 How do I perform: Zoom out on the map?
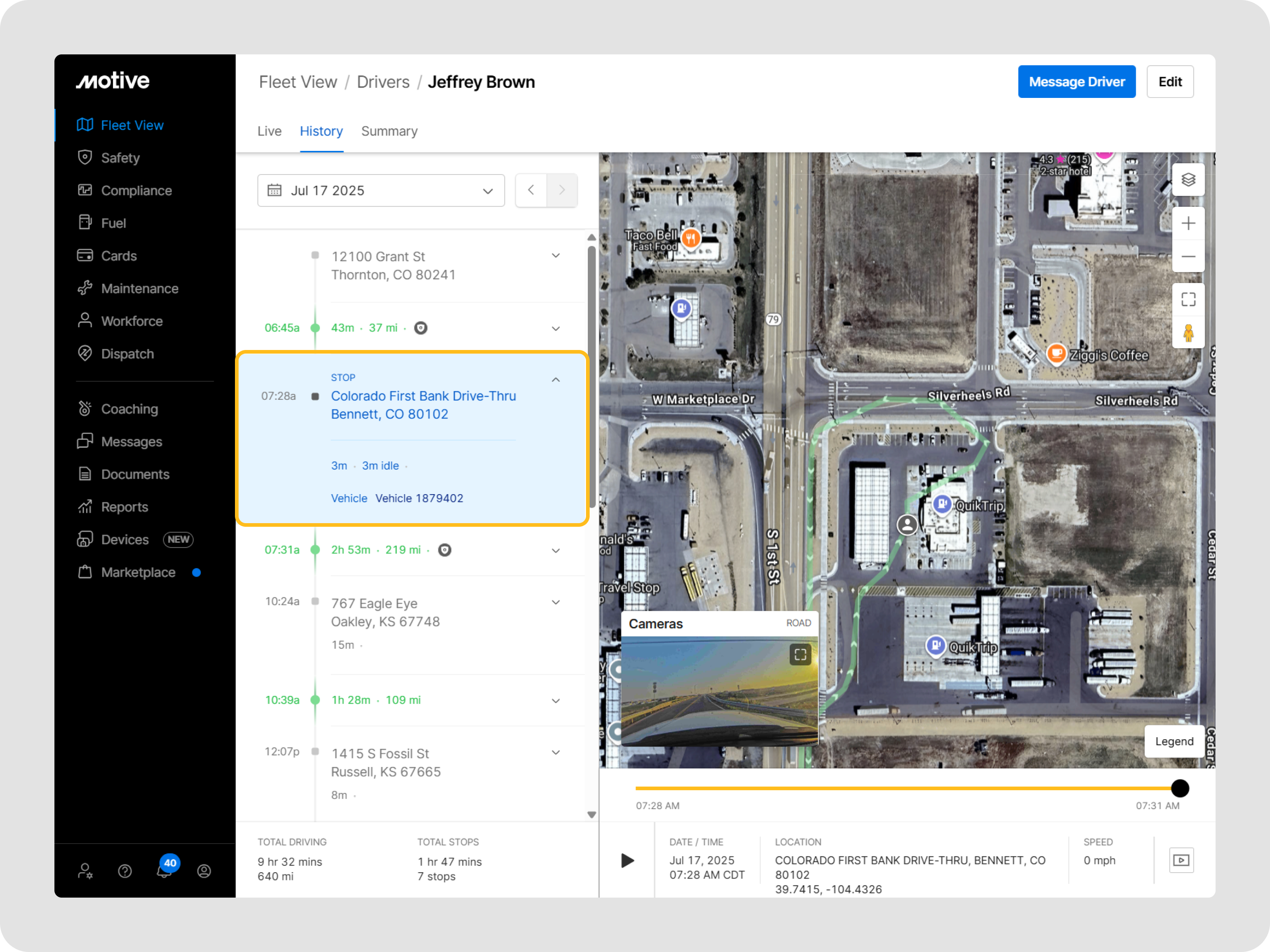(1188, 257)
